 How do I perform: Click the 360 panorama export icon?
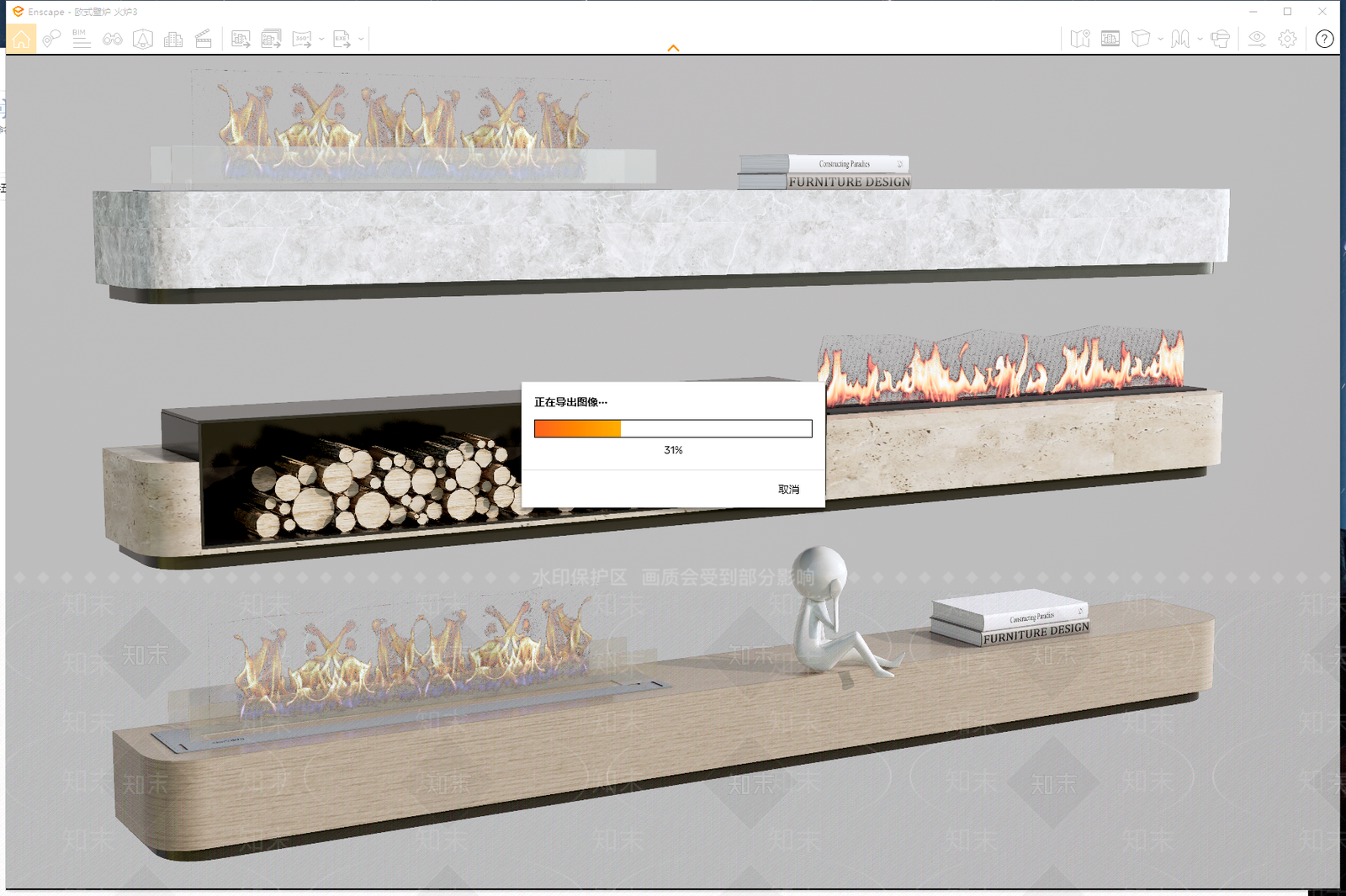(302, 39)
